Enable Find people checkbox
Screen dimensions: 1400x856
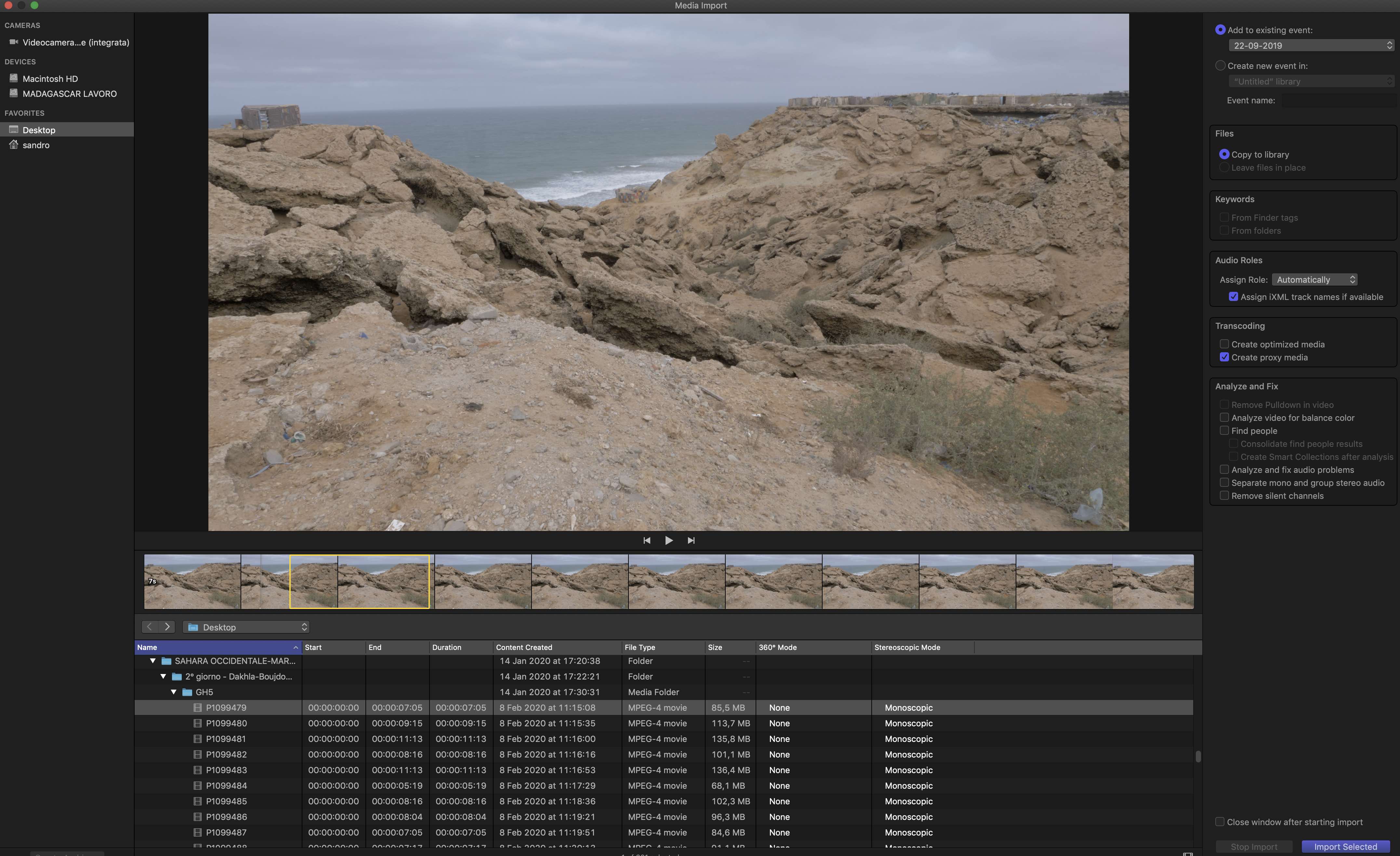pos(1224,431)
